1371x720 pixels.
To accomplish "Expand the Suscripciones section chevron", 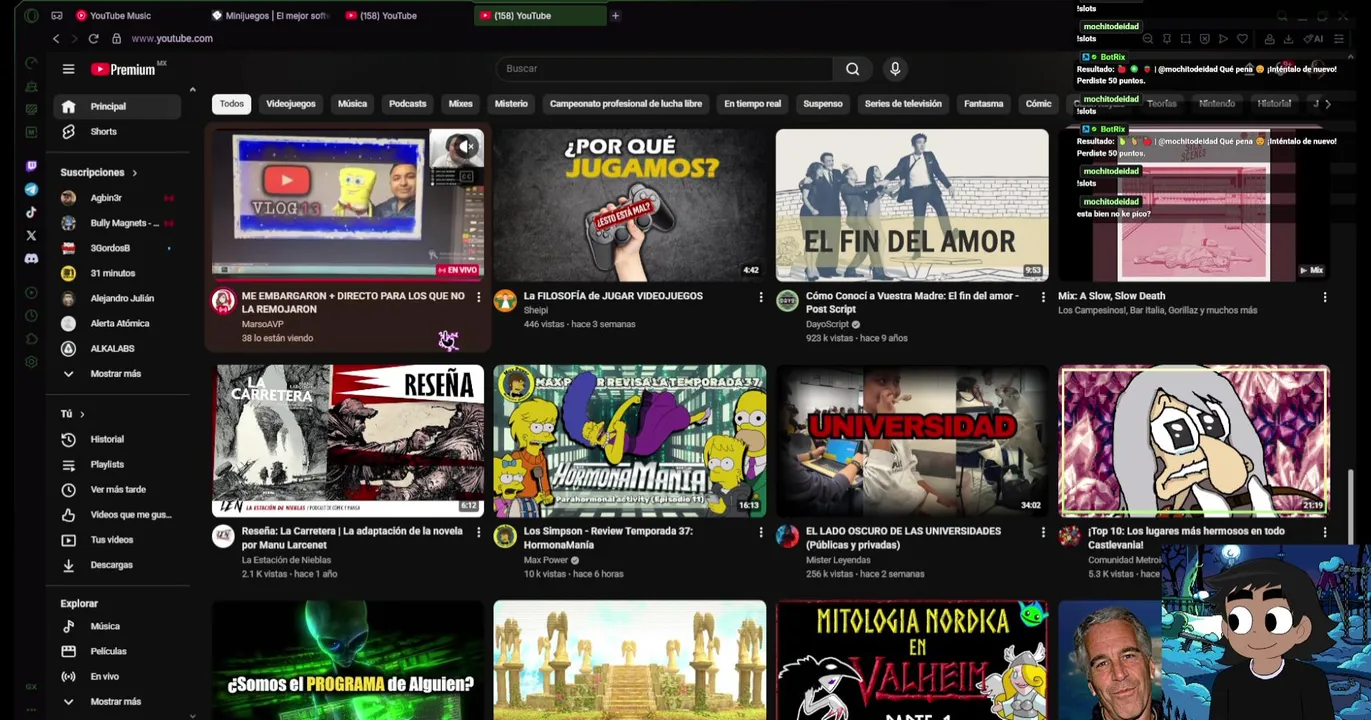I will pyautogui.click(x=134, y=173).
